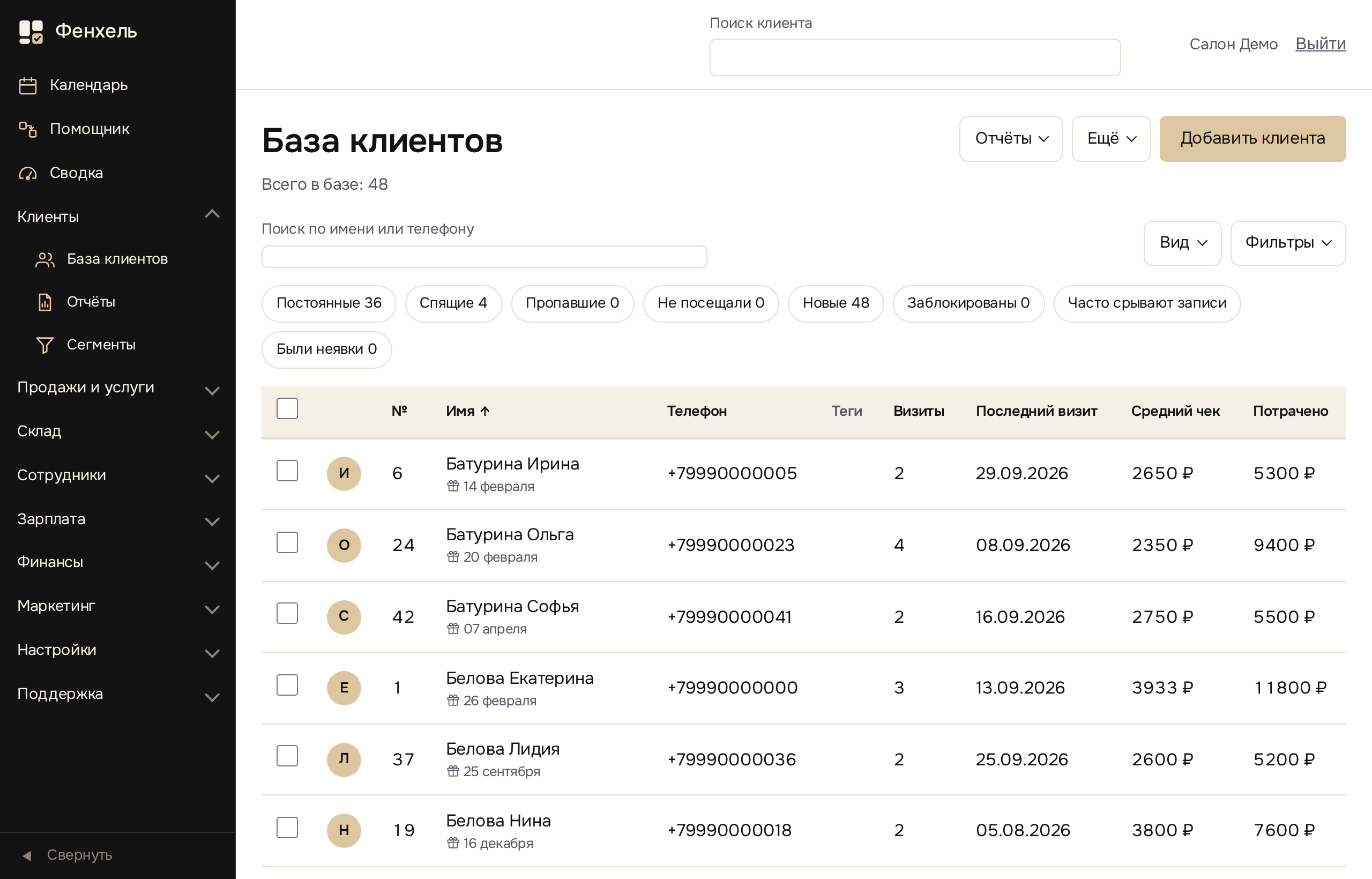Click the Добавить клиента button
Image resolution: width=1372 pixels, height=879 pixels.
[x=1252, y=139]
